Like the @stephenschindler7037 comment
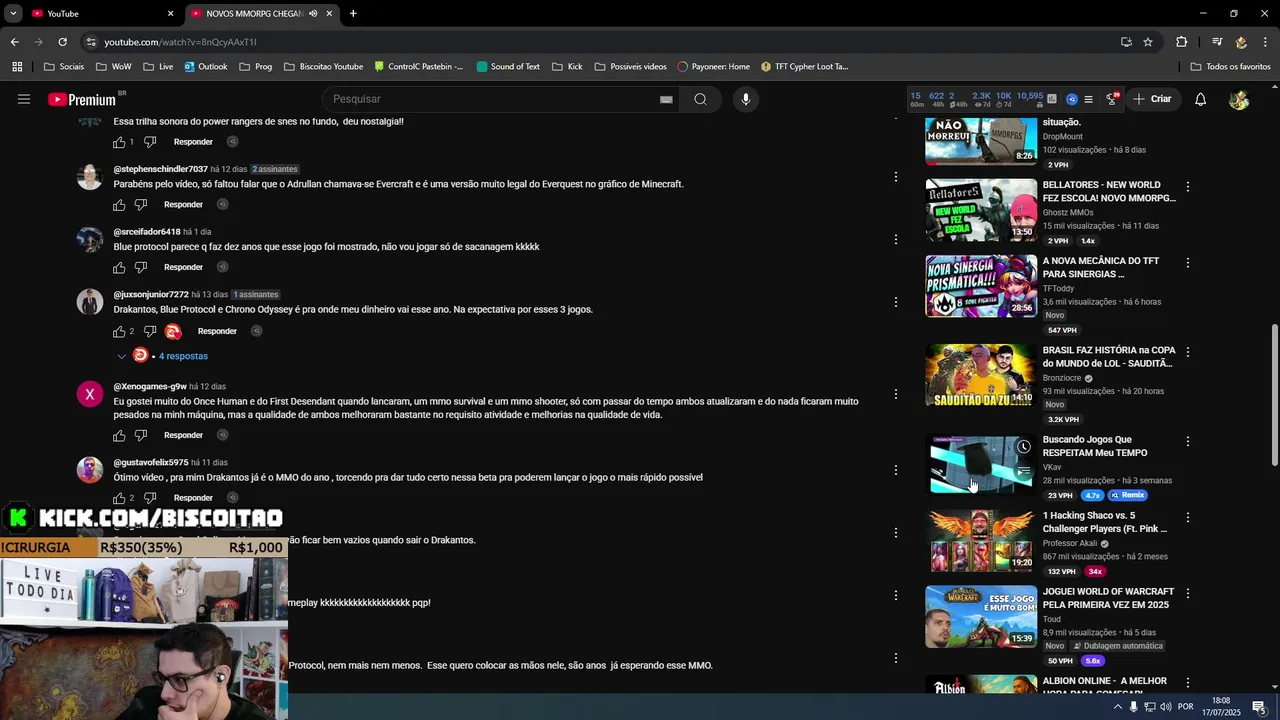The height and width of the screenshot is (720, 1280). tap(119, 205)
